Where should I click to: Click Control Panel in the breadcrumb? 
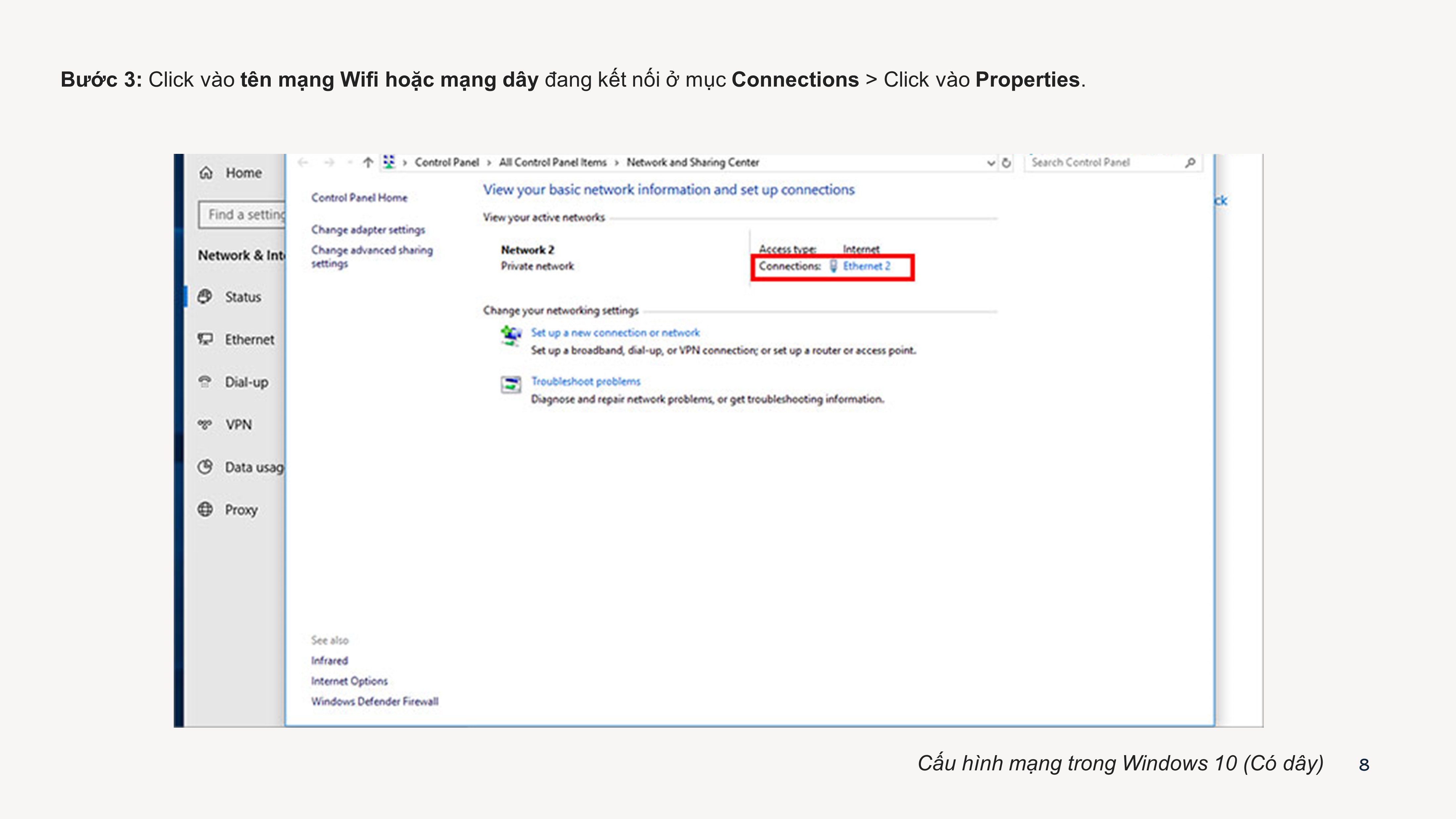point(447,163)
